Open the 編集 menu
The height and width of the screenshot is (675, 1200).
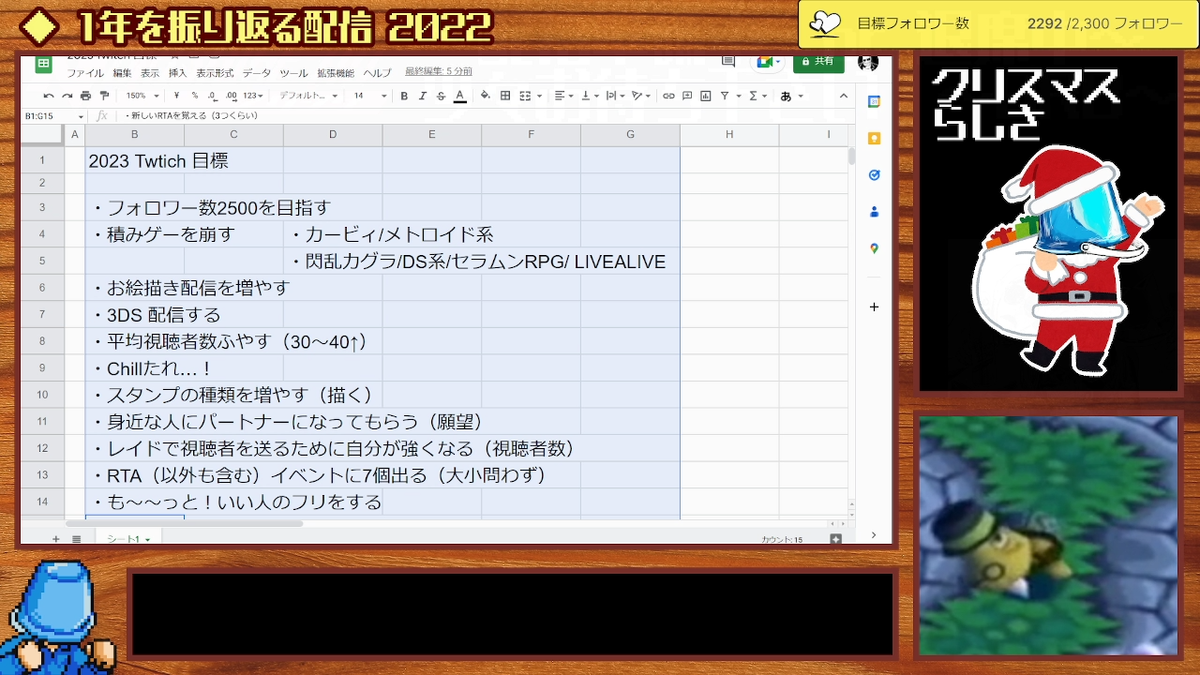[122, 73]
